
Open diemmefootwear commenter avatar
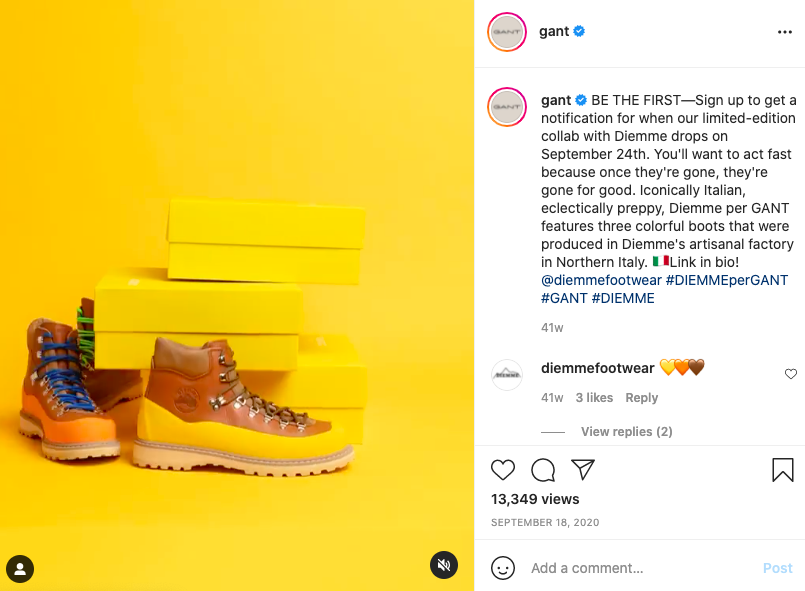507,375
